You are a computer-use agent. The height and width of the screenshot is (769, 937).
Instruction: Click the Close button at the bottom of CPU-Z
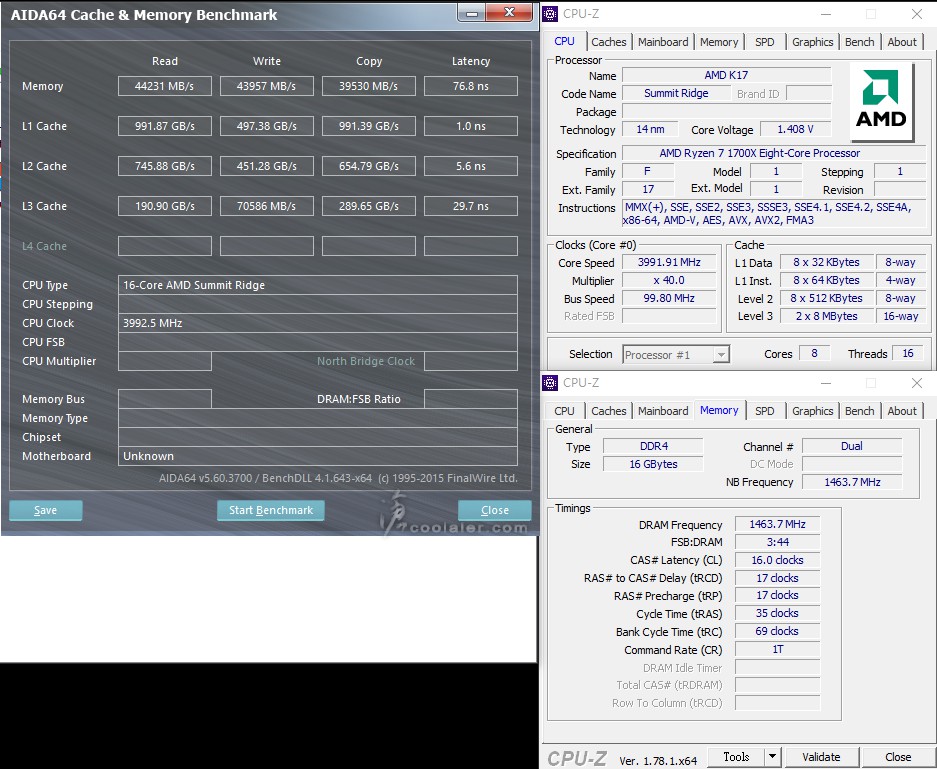tap(898, 757)
